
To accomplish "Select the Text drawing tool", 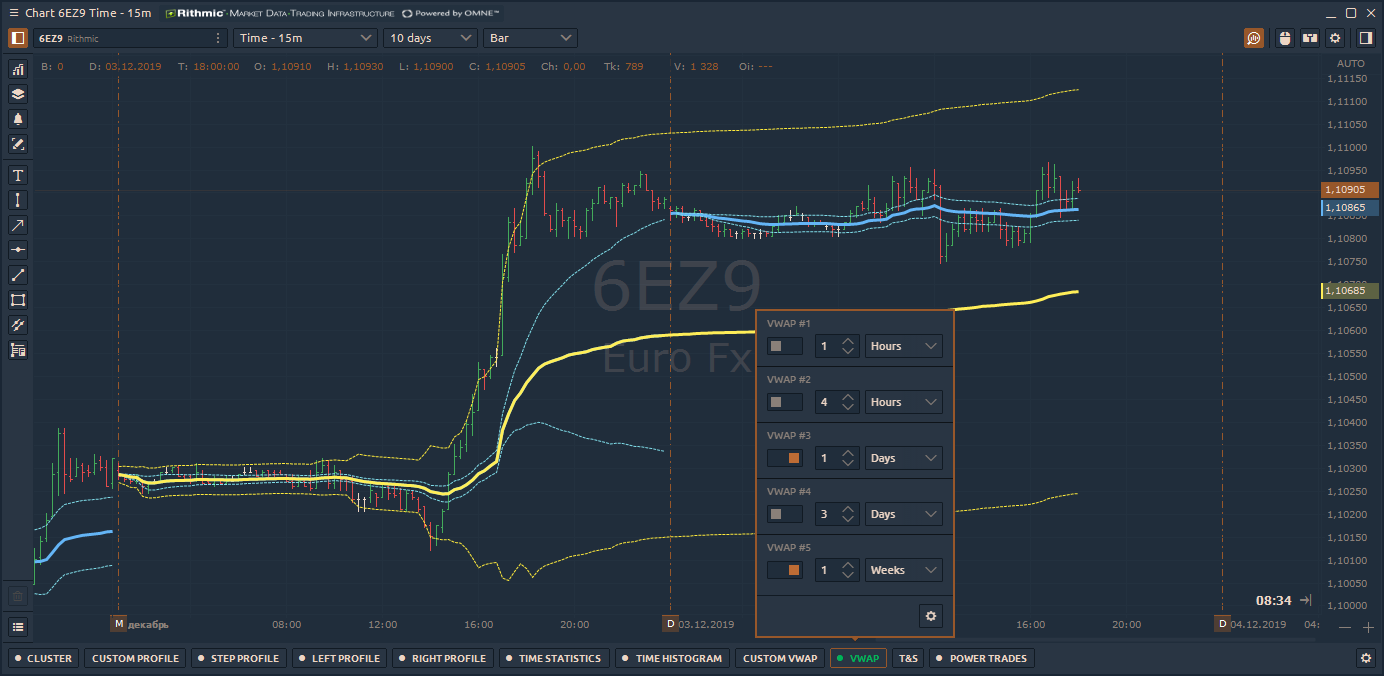I will [x=18, y=175].
